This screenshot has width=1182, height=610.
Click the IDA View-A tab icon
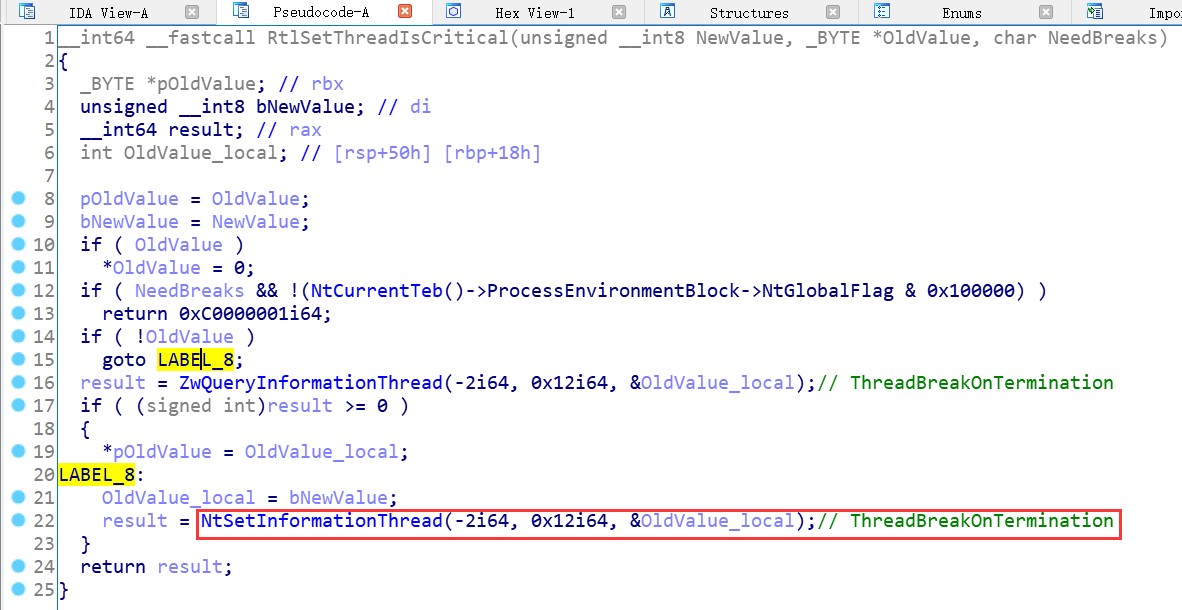(x=27, y=12)
